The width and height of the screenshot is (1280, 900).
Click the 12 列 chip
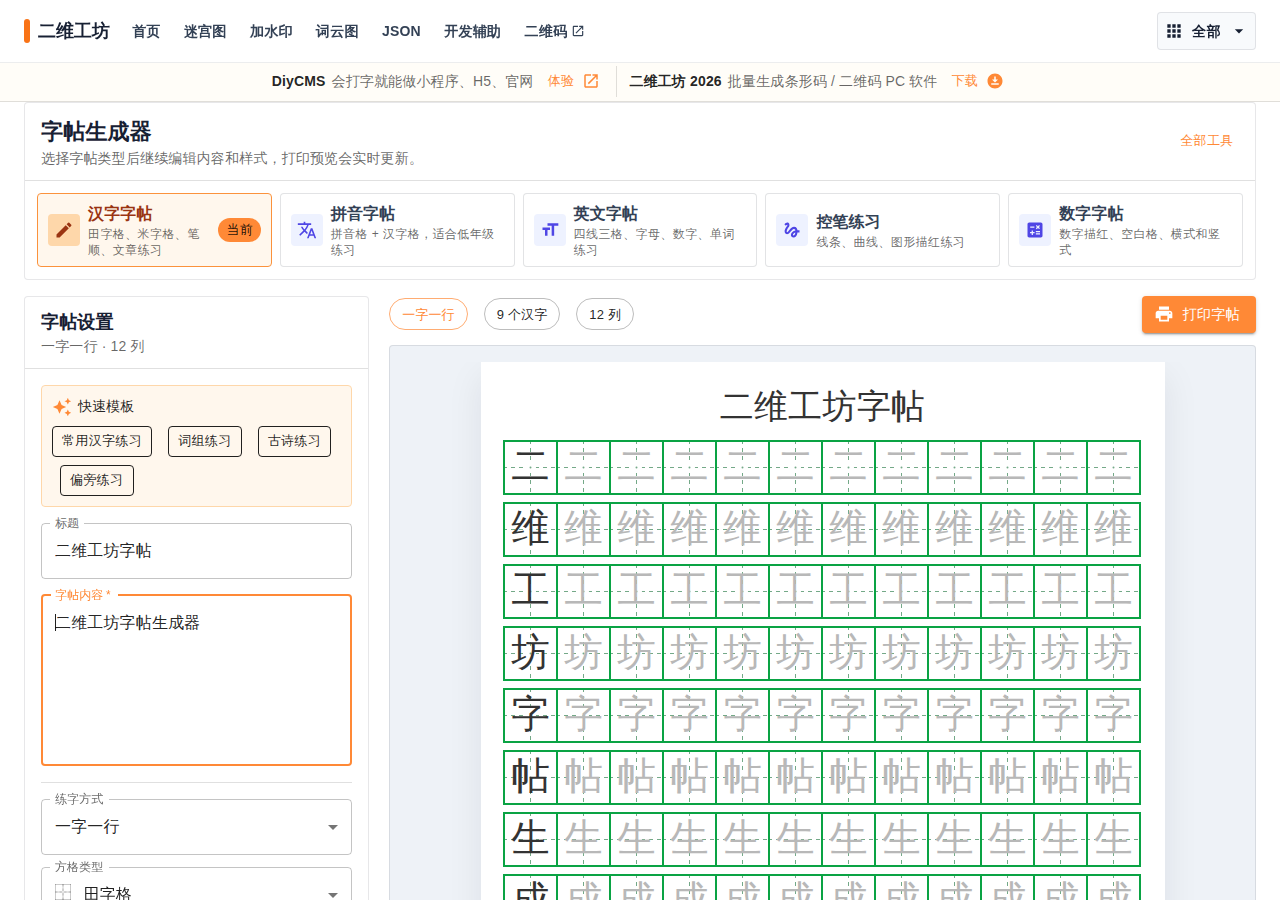point(605,314)
